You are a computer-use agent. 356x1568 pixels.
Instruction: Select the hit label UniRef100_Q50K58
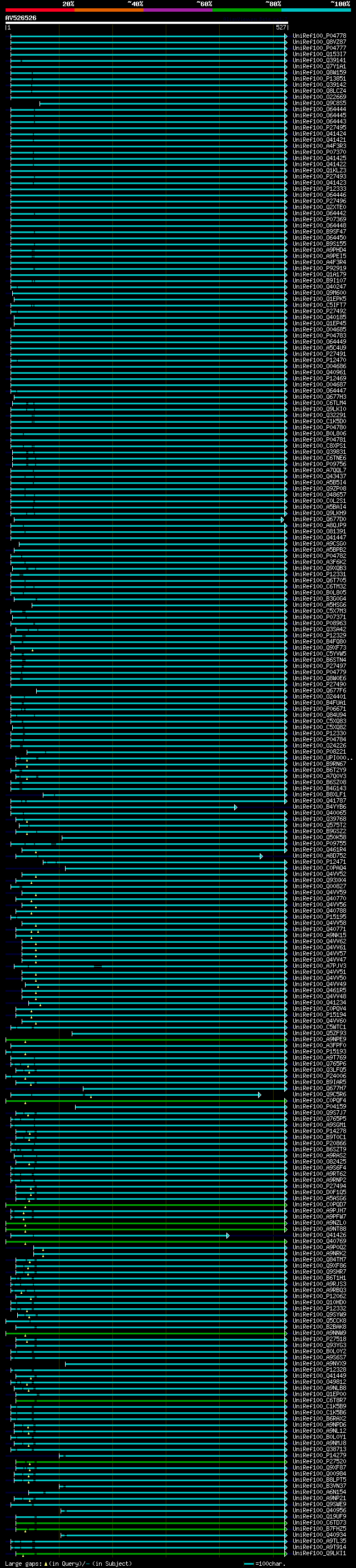319,837
